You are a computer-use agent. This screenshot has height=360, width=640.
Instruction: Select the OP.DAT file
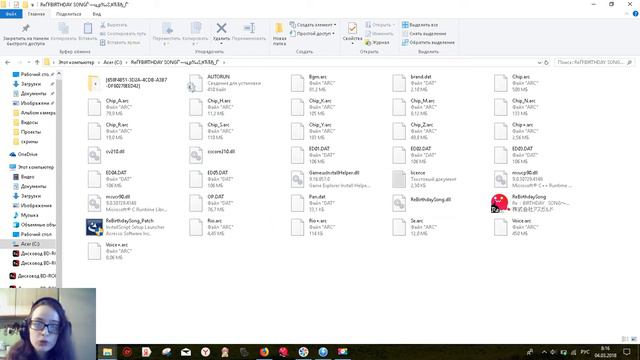click(x=211, y=203)
